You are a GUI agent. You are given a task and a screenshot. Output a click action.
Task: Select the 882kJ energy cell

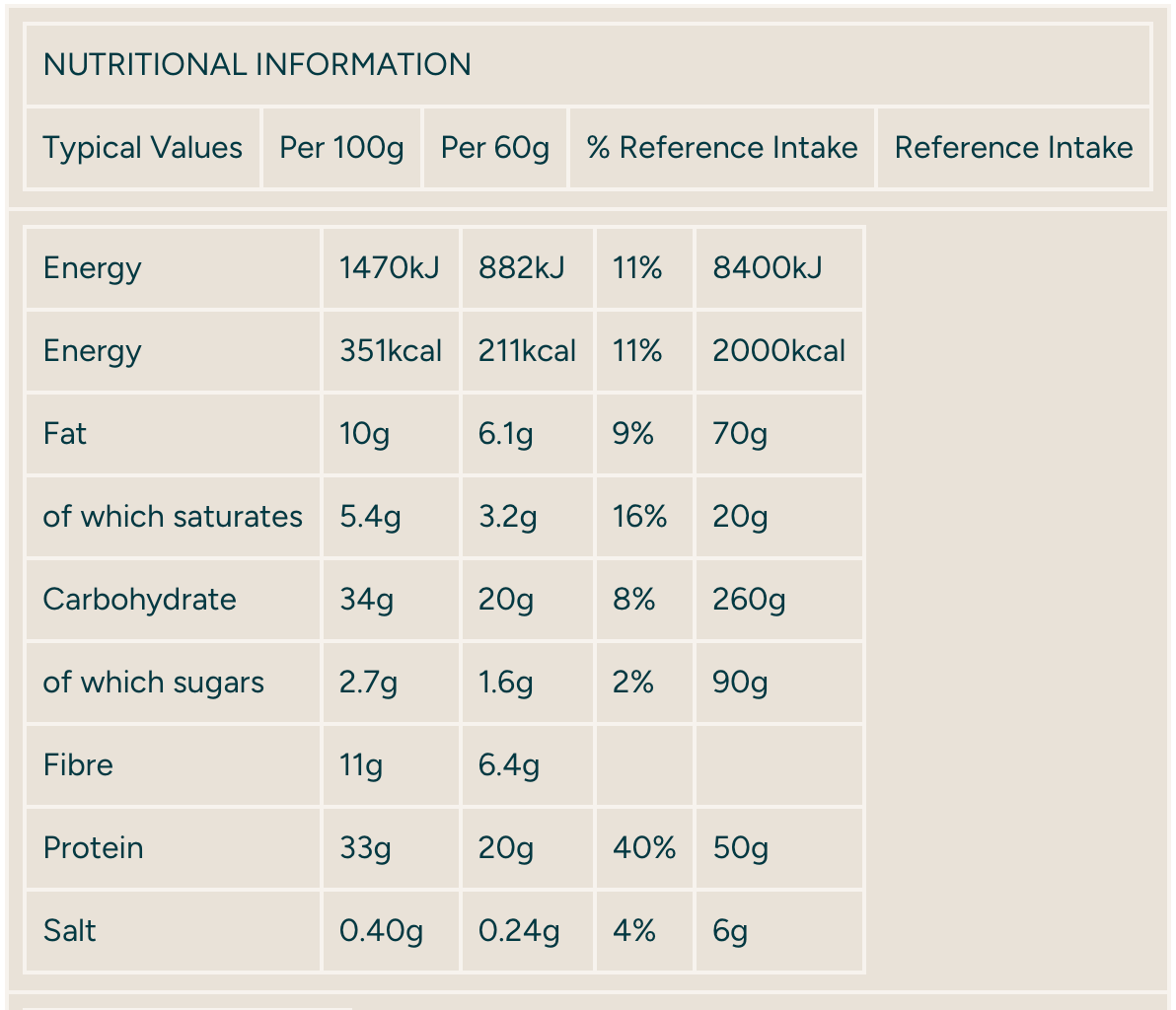(521, 268)
